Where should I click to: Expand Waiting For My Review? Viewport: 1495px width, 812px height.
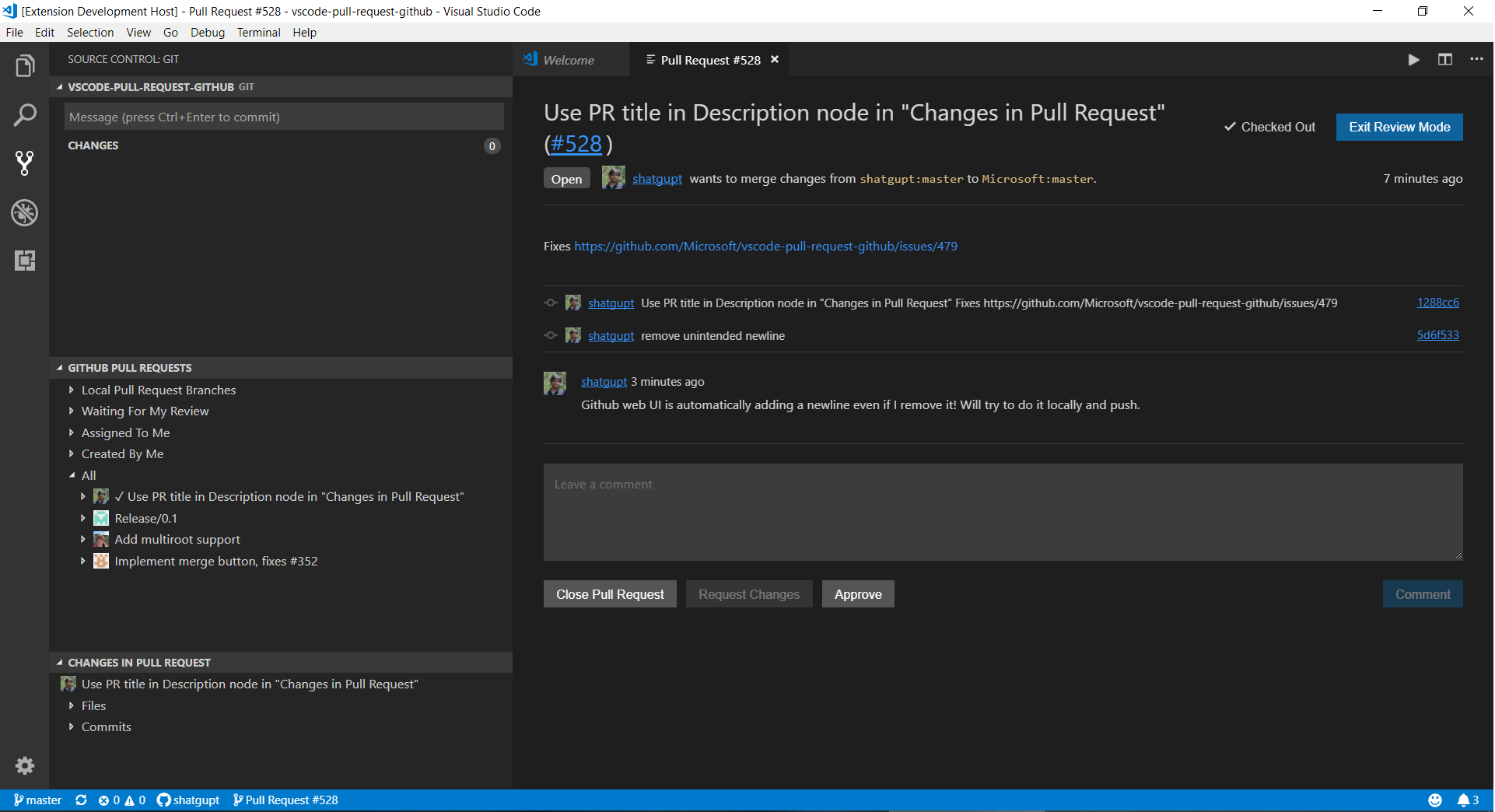pos(72,411)
